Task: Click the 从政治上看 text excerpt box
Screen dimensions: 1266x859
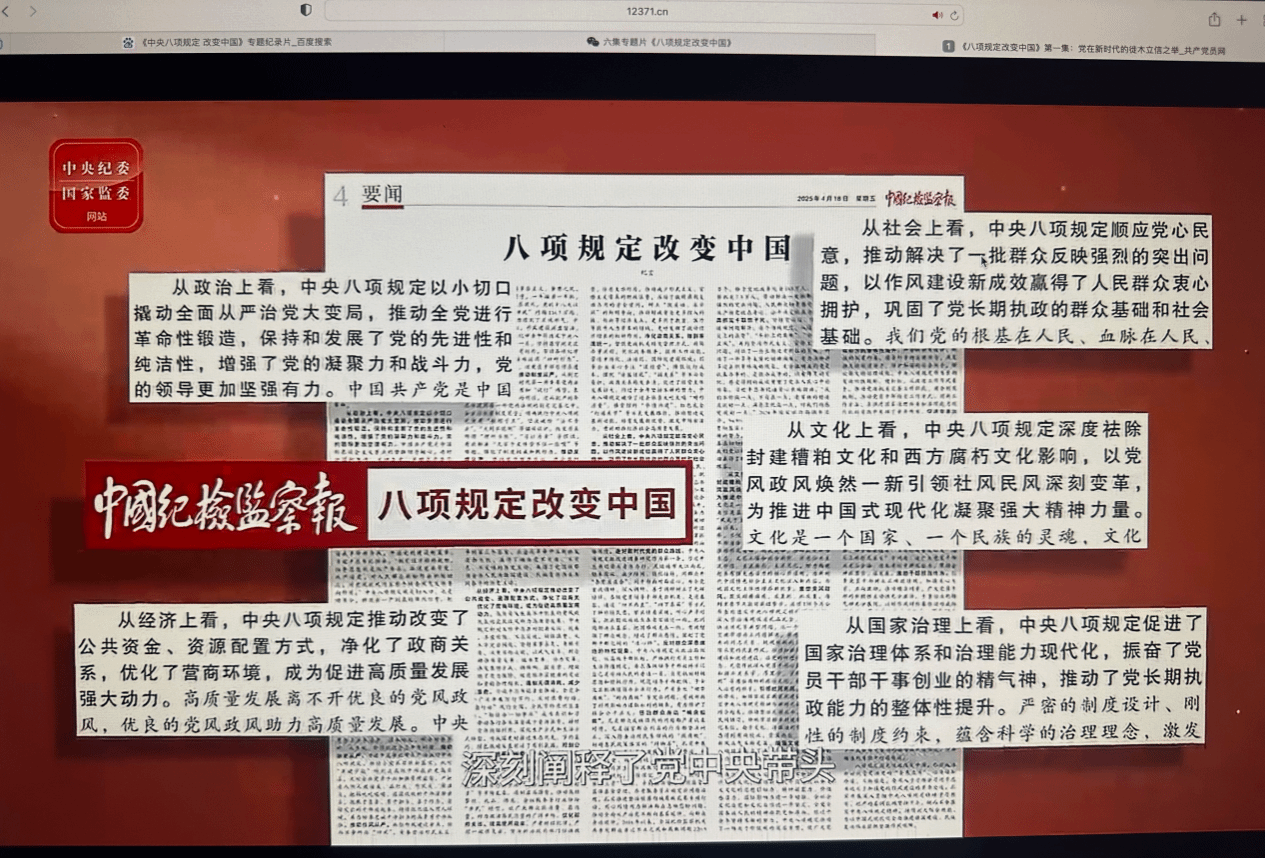Action: pyautogui.click(x=323, y=338)
